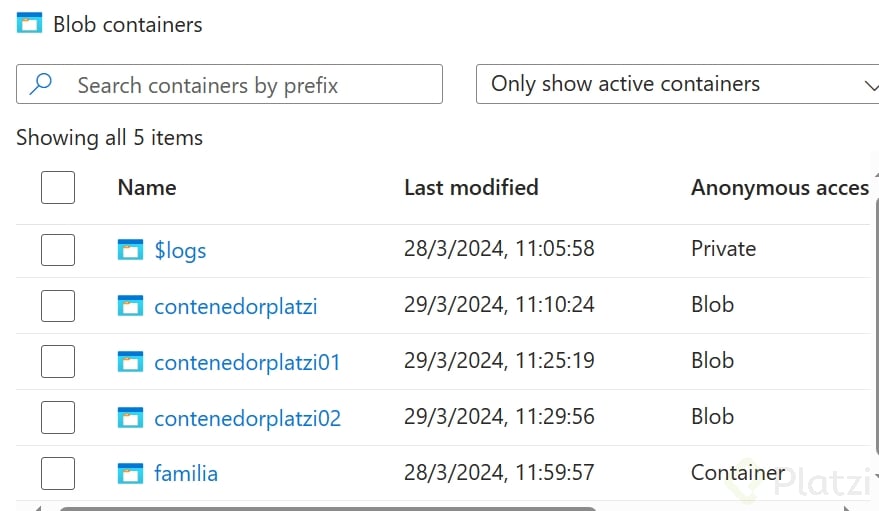
Task: Sort by the Last modified column
Action: (x=471, y=187)
